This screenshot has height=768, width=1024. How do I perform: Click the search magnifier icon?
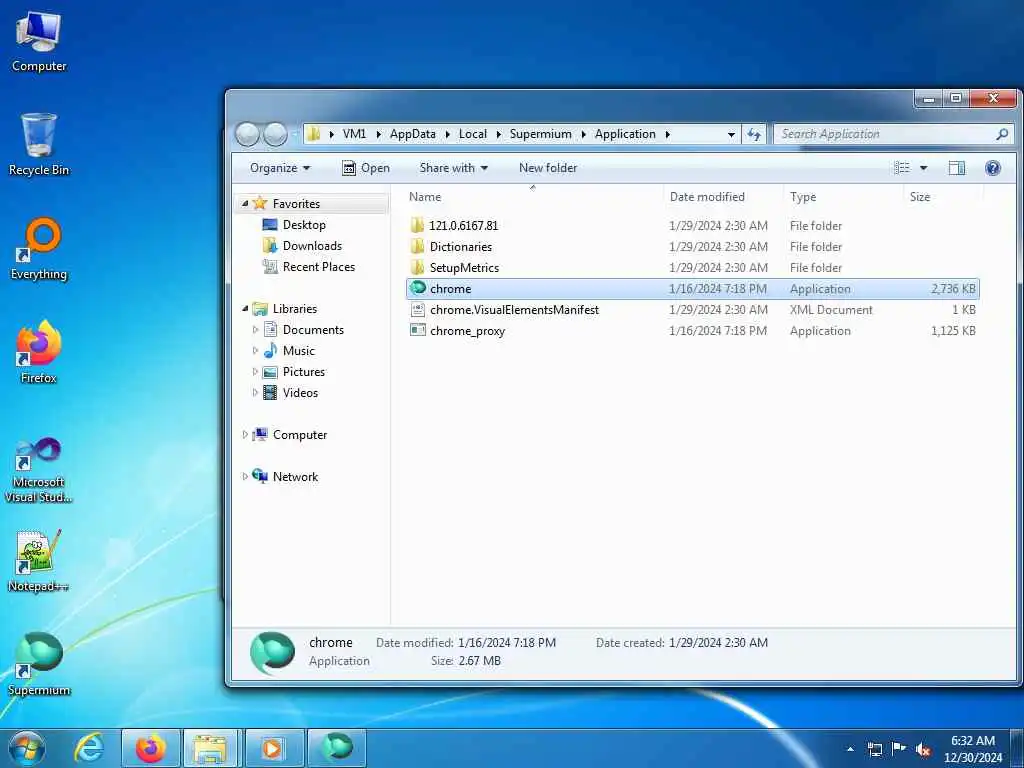pos(1002,134)
